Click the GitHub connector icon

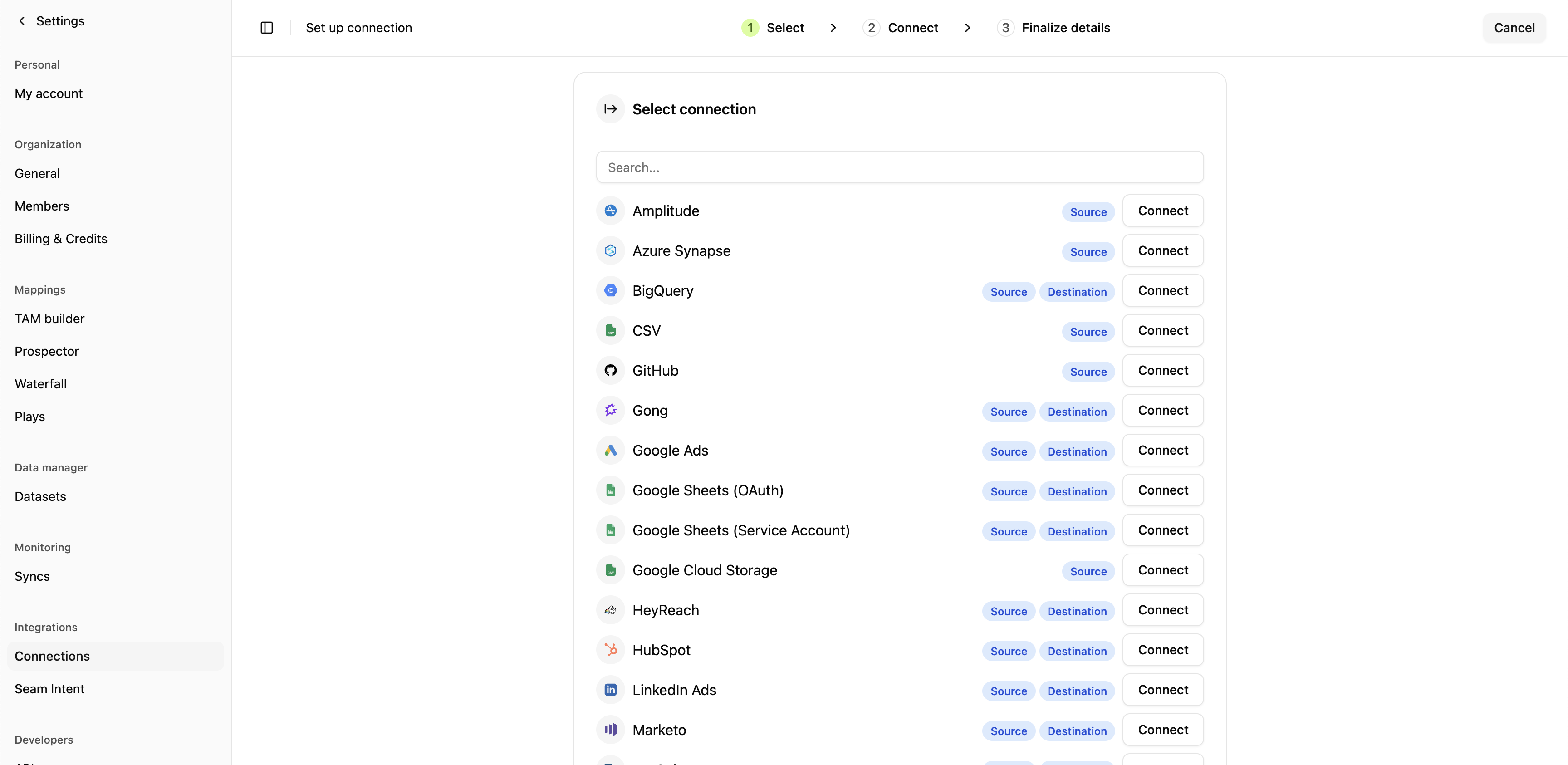point(610,370)
